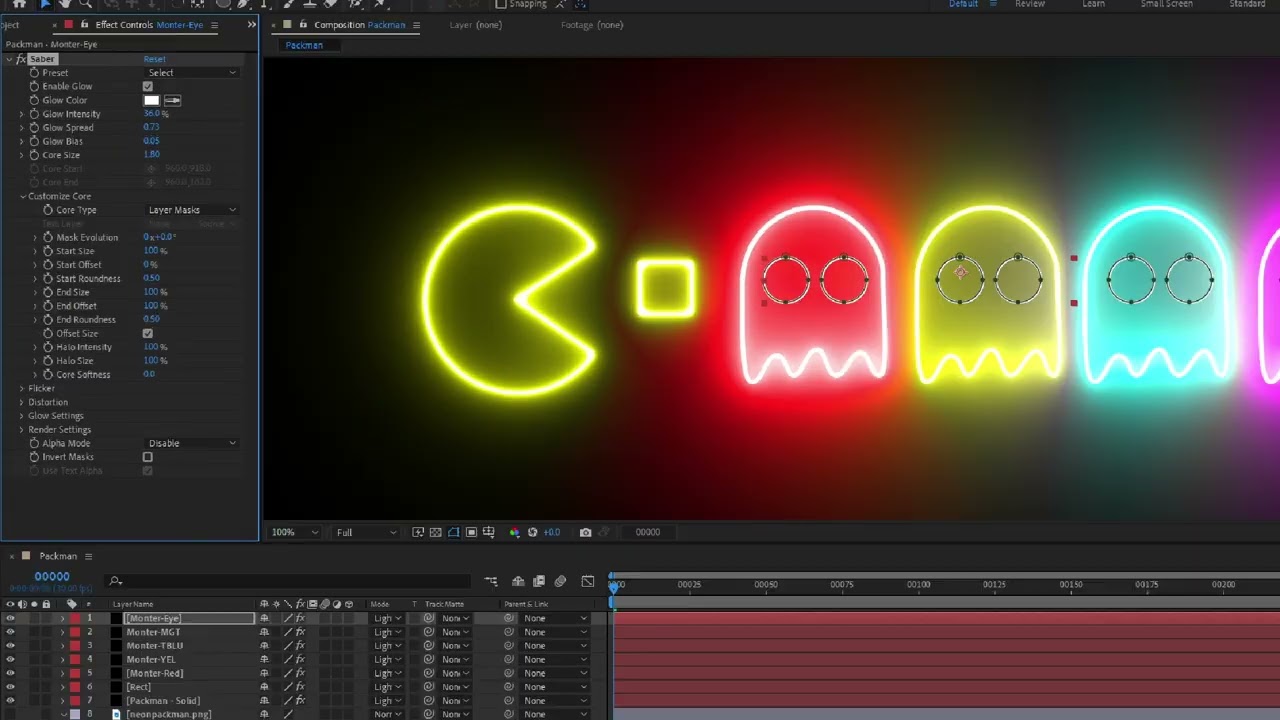Click the Glow Color white swatch

tap(151, 100)
